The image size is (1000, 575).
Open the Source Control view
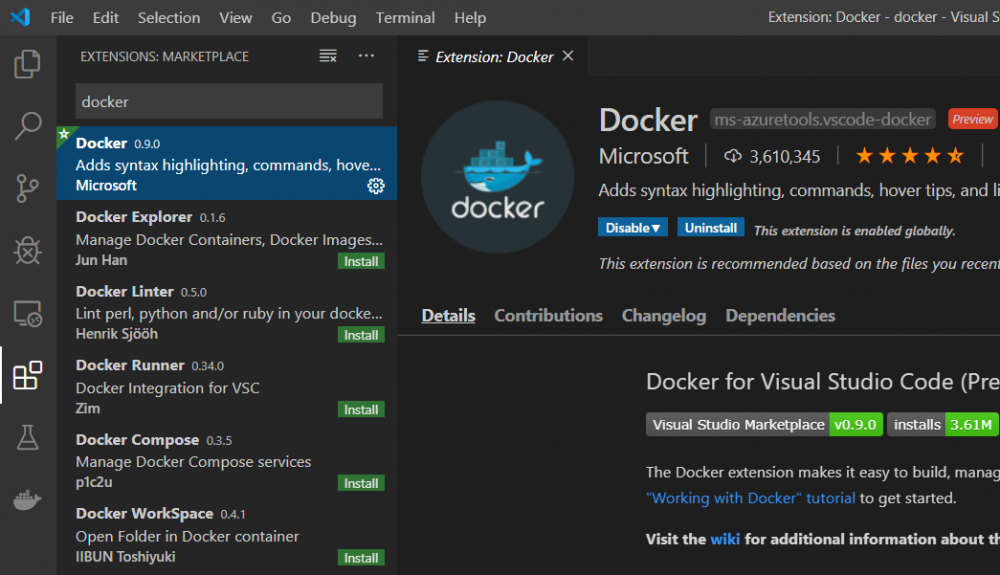click(27, 188)
